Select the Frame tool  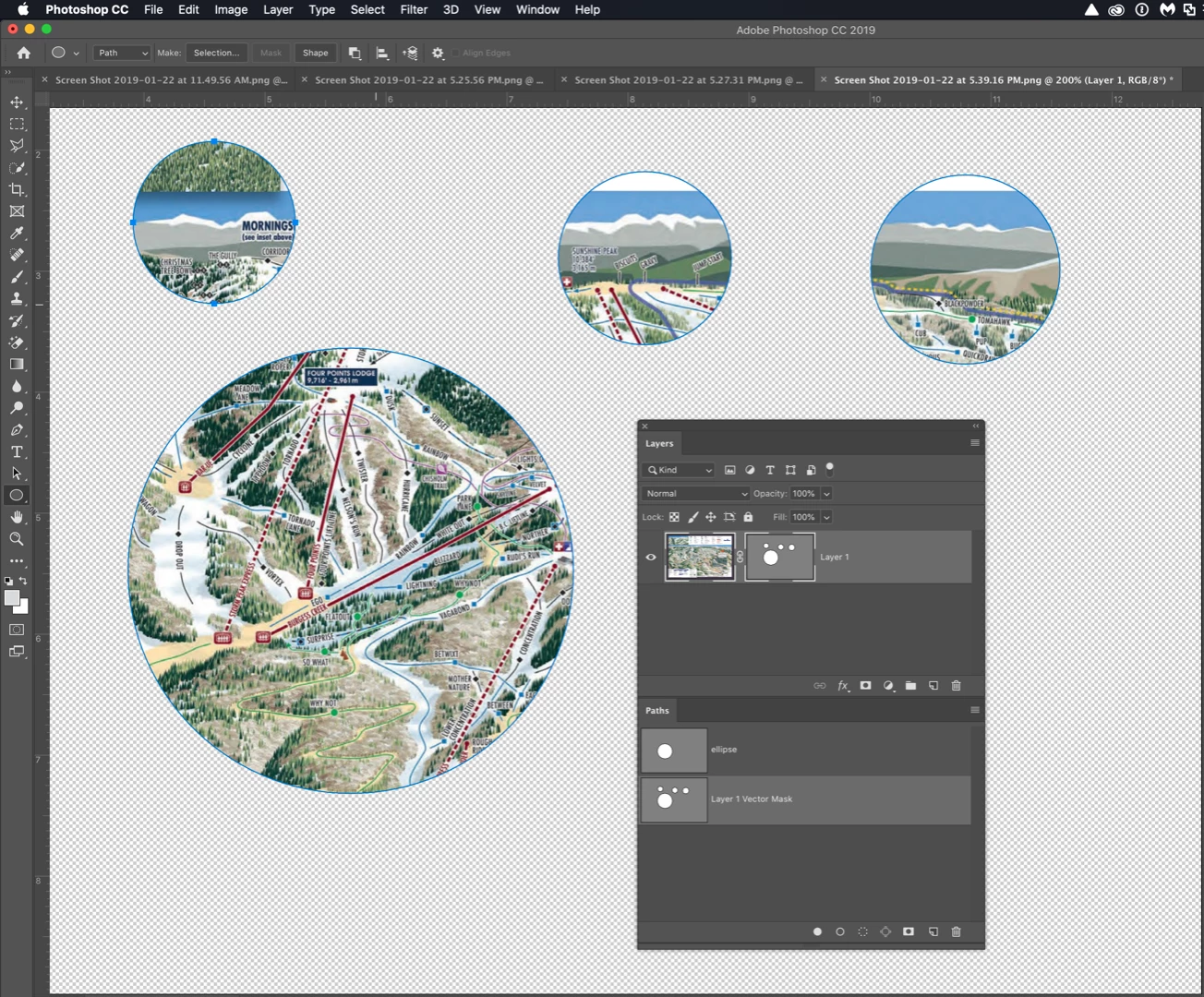coord(17,211)
